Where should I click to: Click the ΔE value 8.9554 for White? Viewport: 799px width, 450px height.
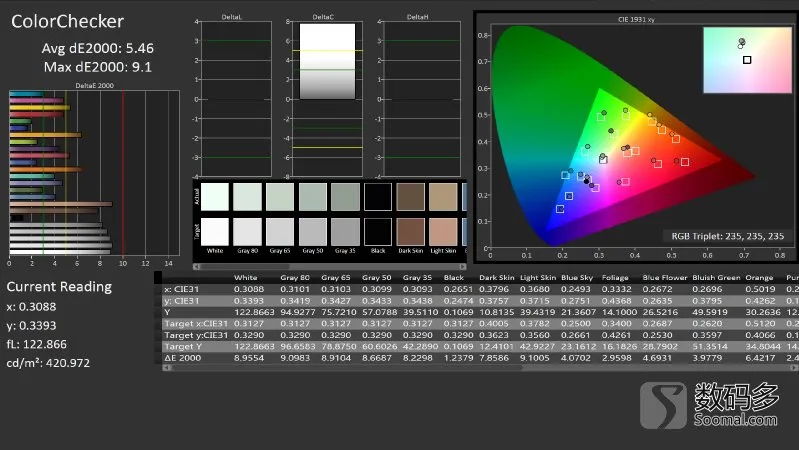[x=249, y=358]
